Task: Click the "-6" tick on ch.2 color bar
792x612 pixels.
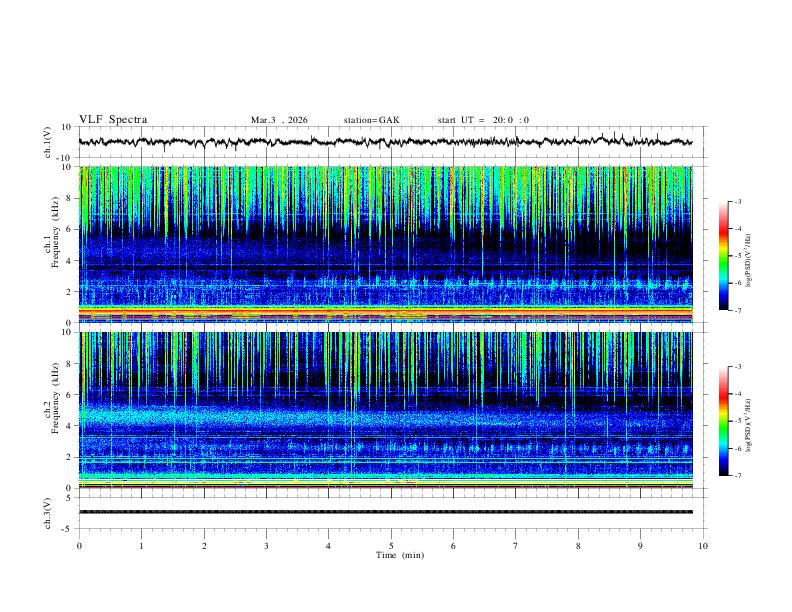Action: 737,448
